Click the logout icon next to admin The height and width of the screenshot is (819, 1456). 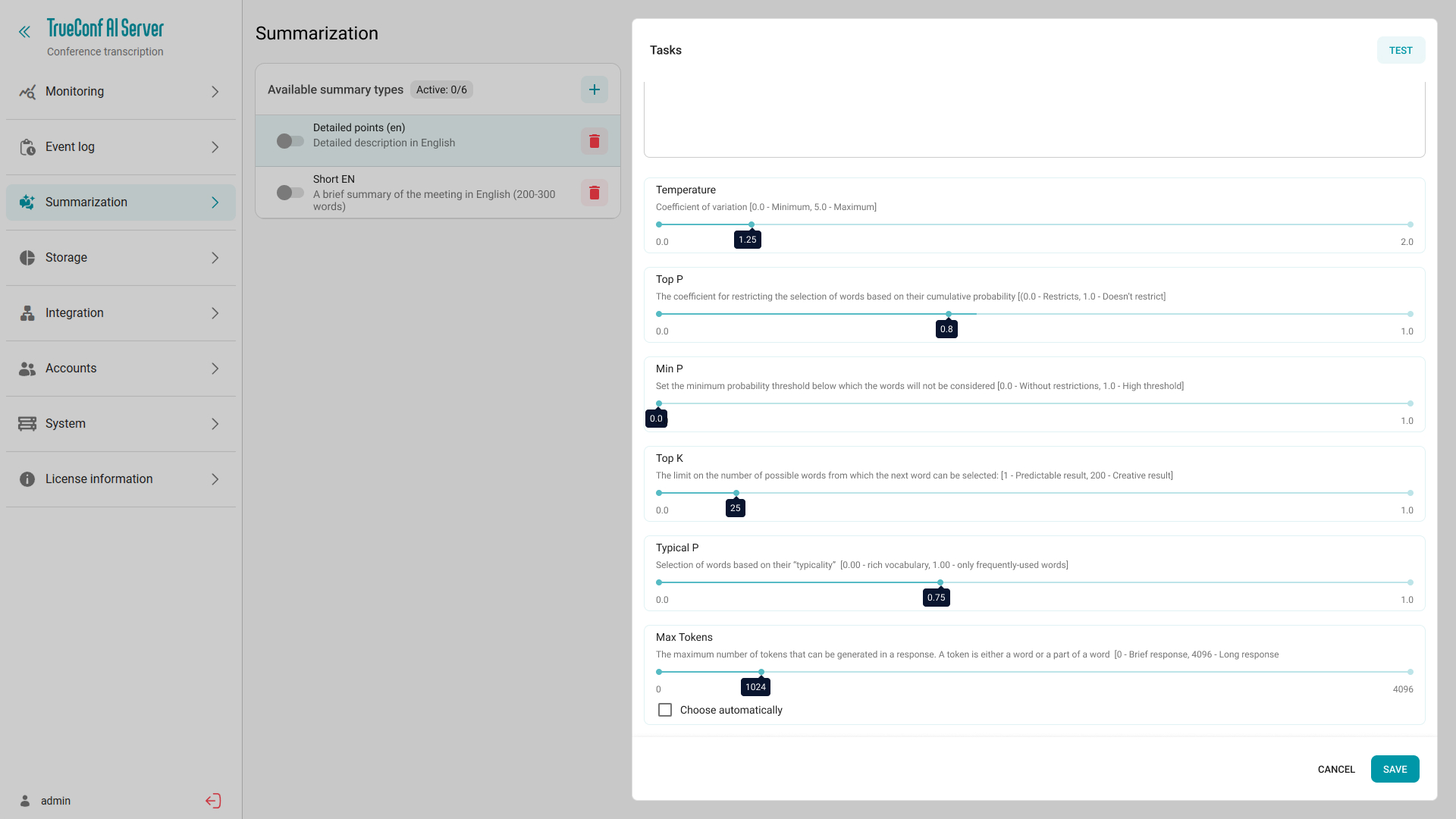click(213, 801)
